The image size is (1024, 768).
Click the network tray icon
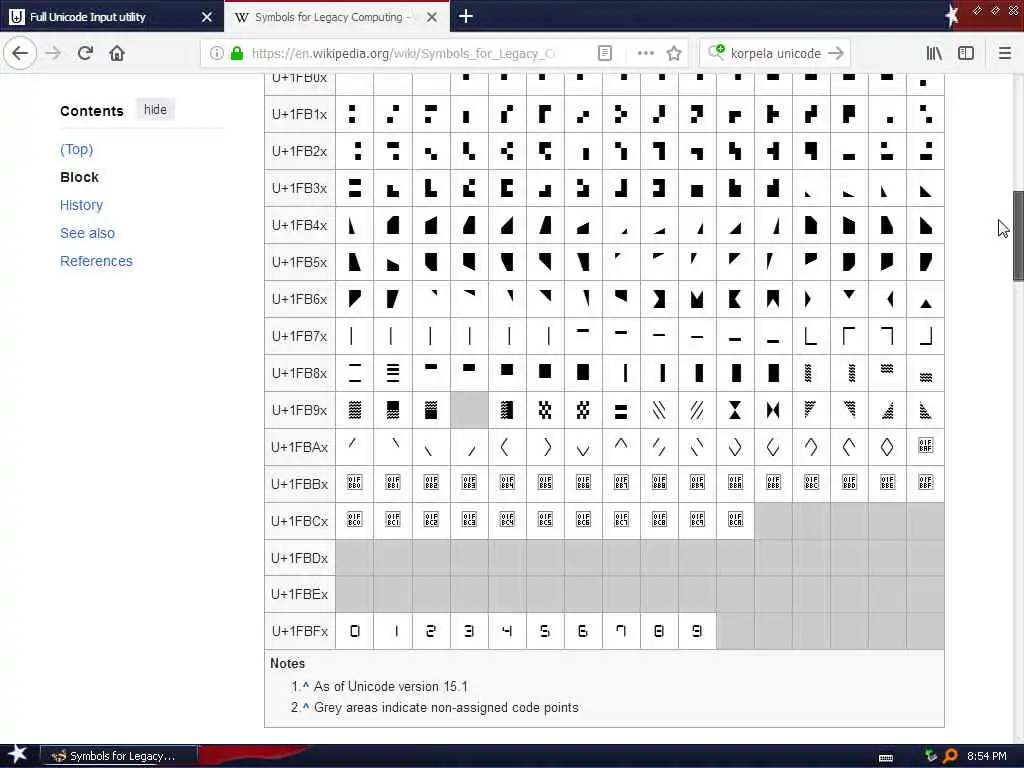(x=931, y=756)
